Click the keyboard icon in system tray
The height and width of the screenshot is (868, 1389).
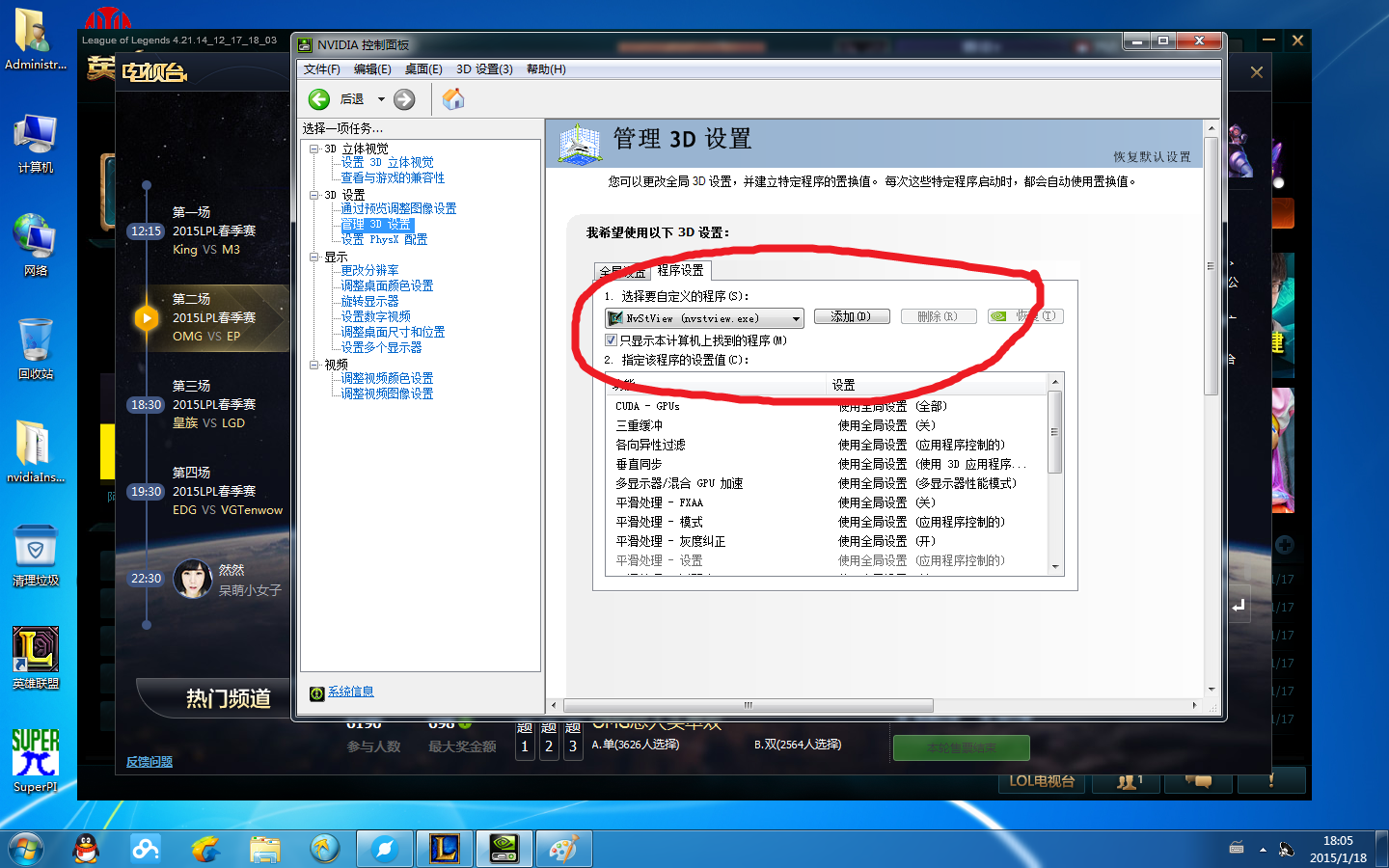point(1237,849)
